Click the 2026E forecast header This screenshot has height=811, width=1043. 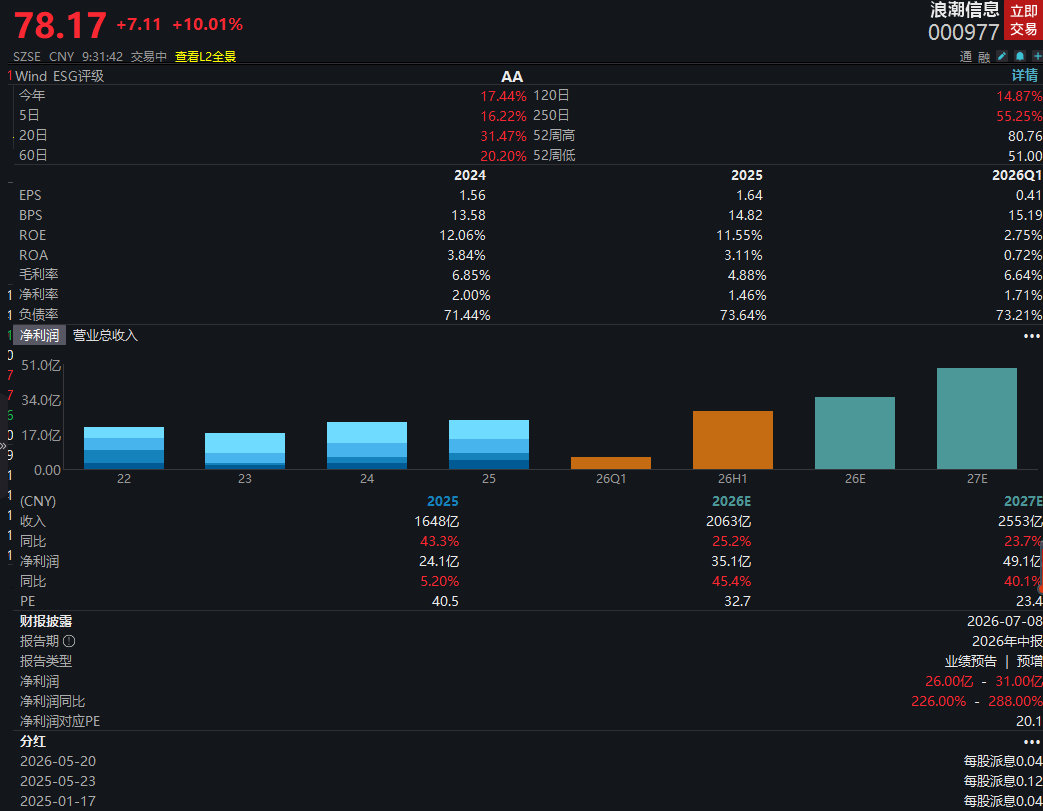[x=731, y=502]
